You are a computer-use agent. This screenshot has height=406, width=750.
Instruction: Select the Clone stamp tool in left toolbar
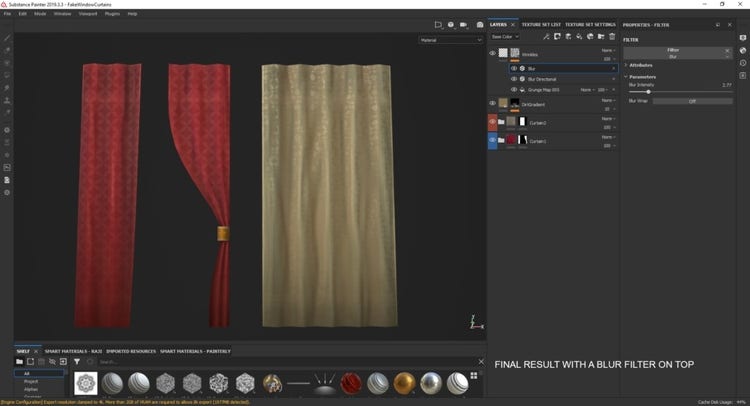coord(7,100)
